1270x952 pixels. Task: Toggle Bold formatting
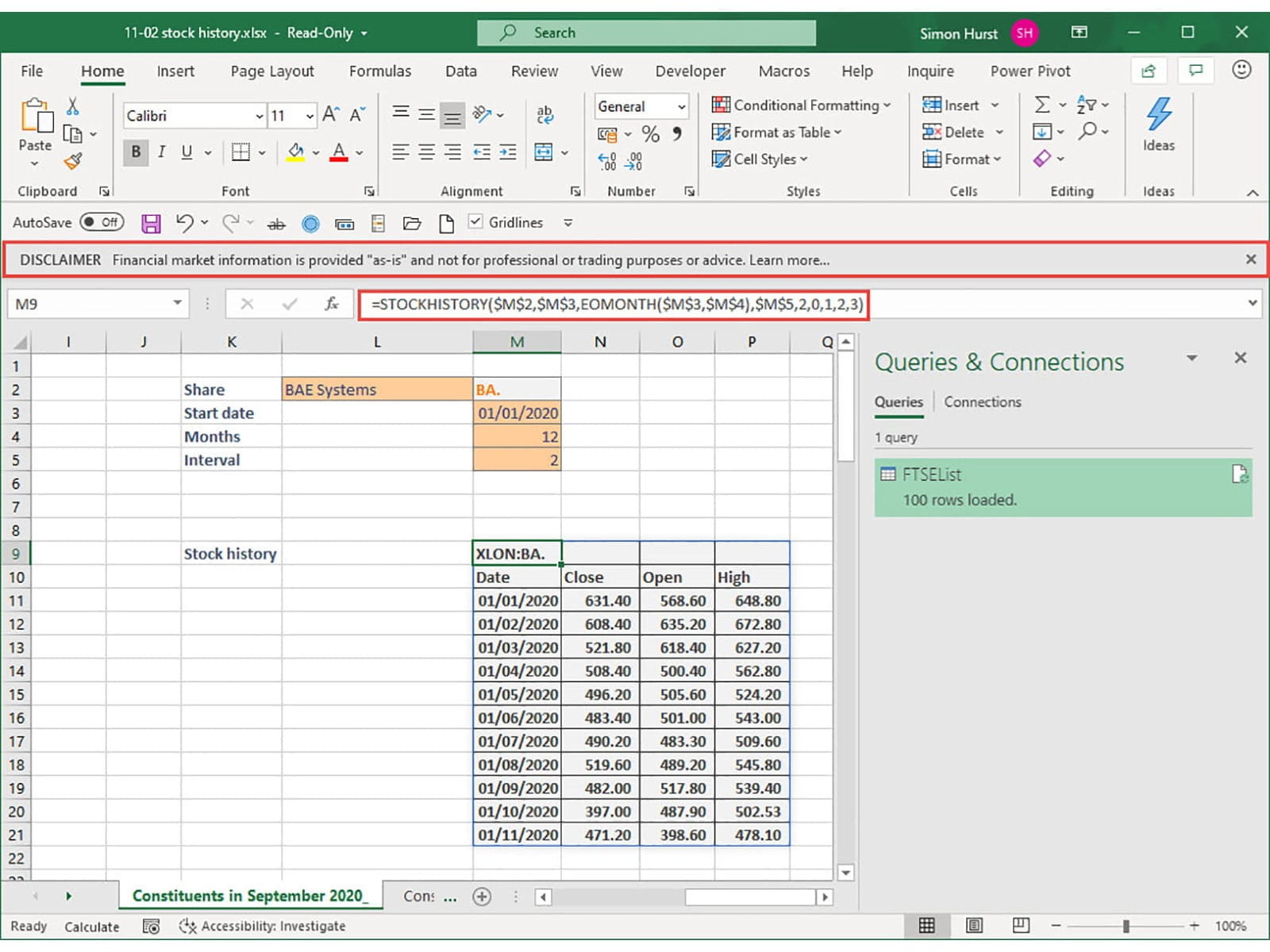136,152
